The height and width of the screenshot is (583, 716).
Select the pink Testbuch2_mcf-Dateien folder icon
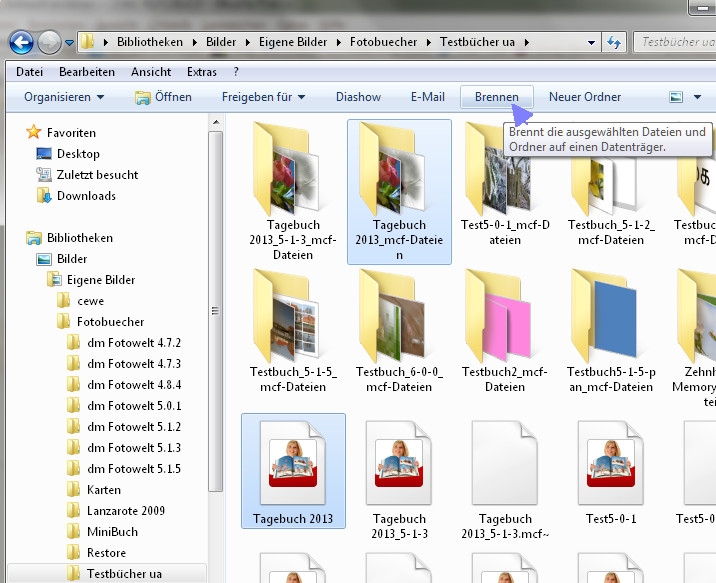click(x=498, y=316)
